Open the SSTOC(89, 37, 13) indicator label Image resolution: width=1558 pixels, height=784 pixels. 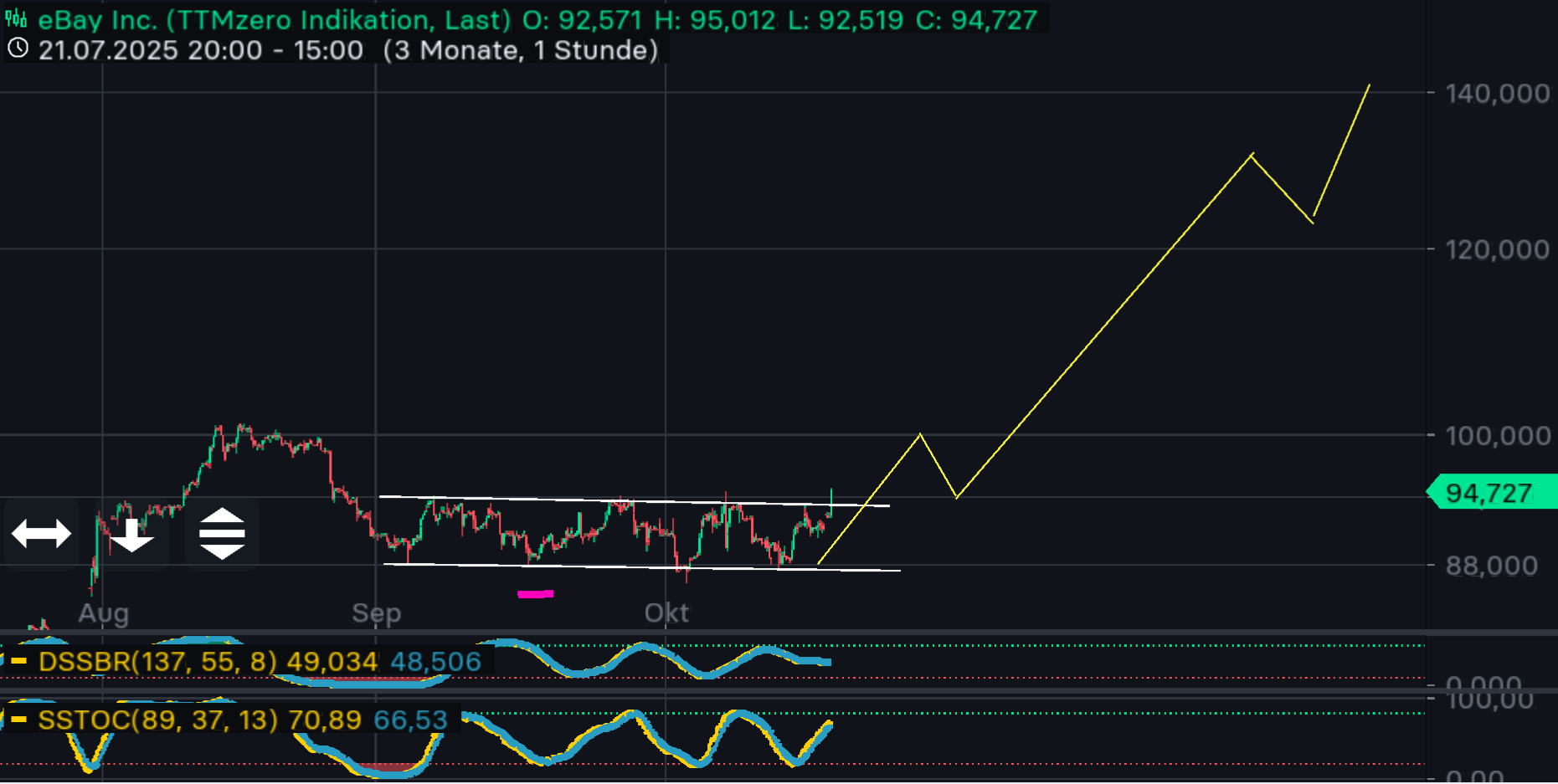(157, 719)
